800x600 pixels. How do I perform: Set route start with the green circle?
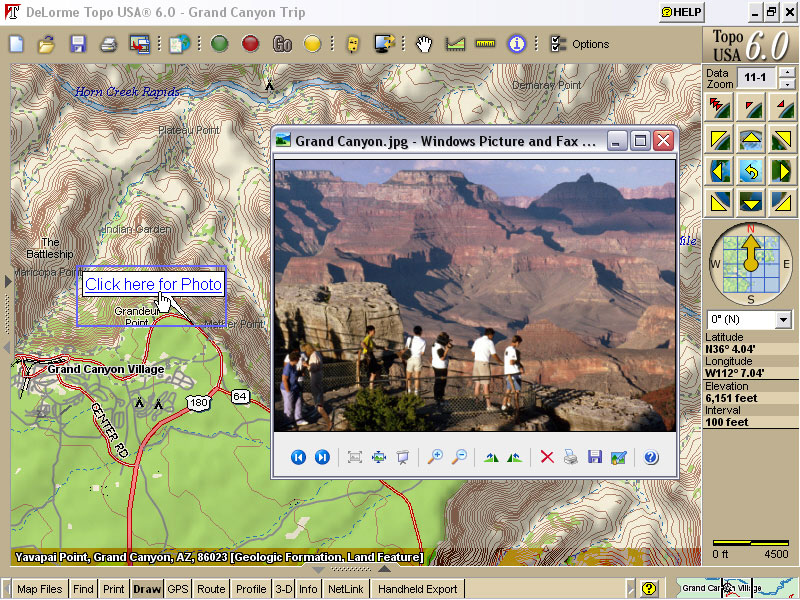[x=219, y=44]
